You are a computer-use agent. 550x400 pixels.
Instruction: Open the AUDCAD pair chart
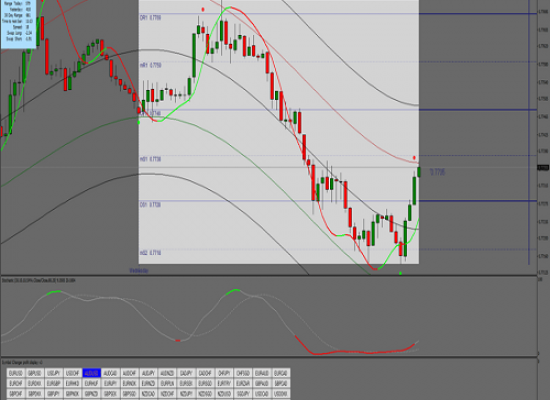pos(110,373)
